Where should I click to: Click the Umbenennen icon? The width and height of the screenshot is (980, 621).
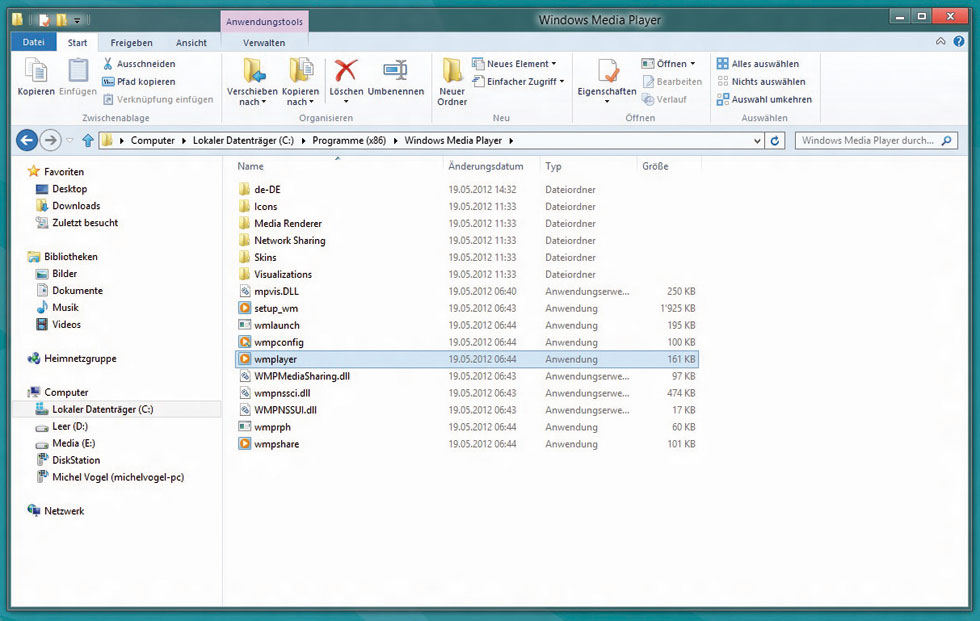click(x=395, y=71)
